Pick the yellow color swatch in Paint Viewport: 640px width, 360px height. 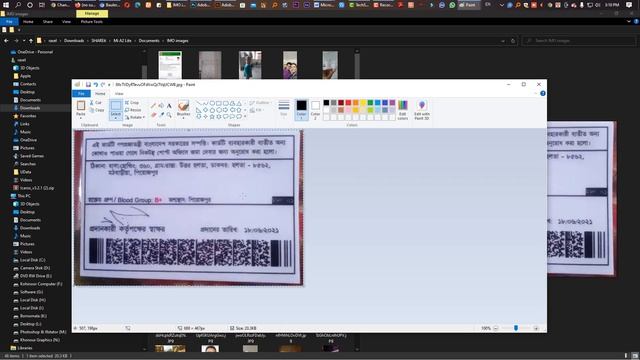click(x=363, y=103)
